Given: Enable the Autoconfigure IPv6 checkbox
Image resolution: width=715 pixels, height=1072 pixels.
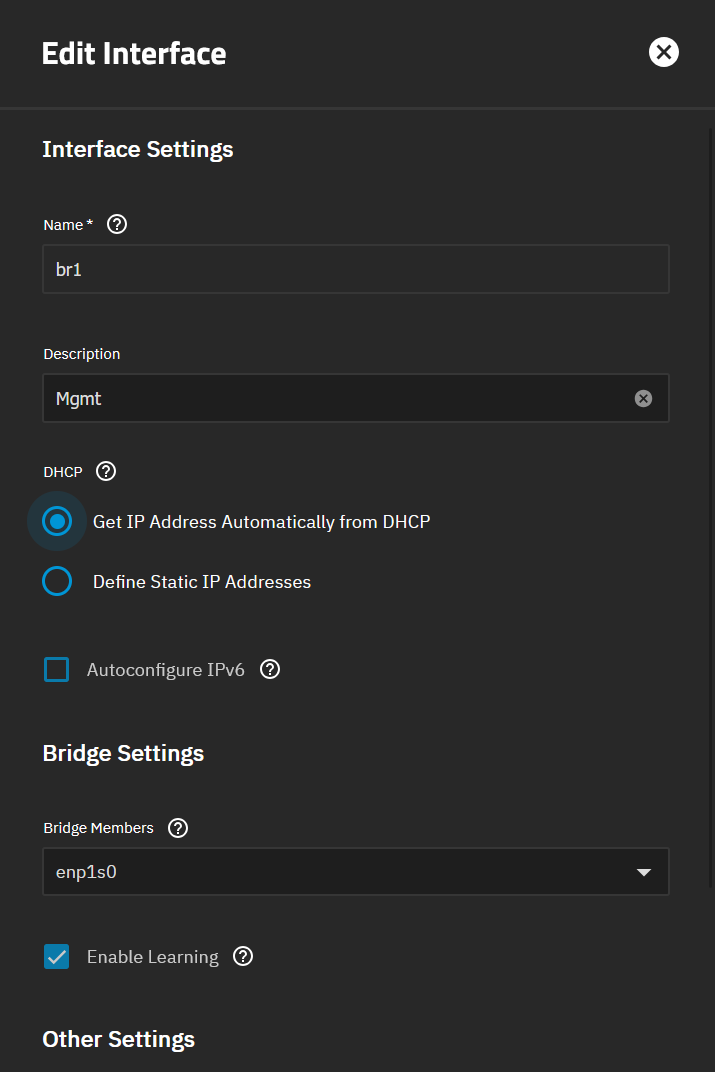Looking at the screenshot, I should [x=57, y=670].
